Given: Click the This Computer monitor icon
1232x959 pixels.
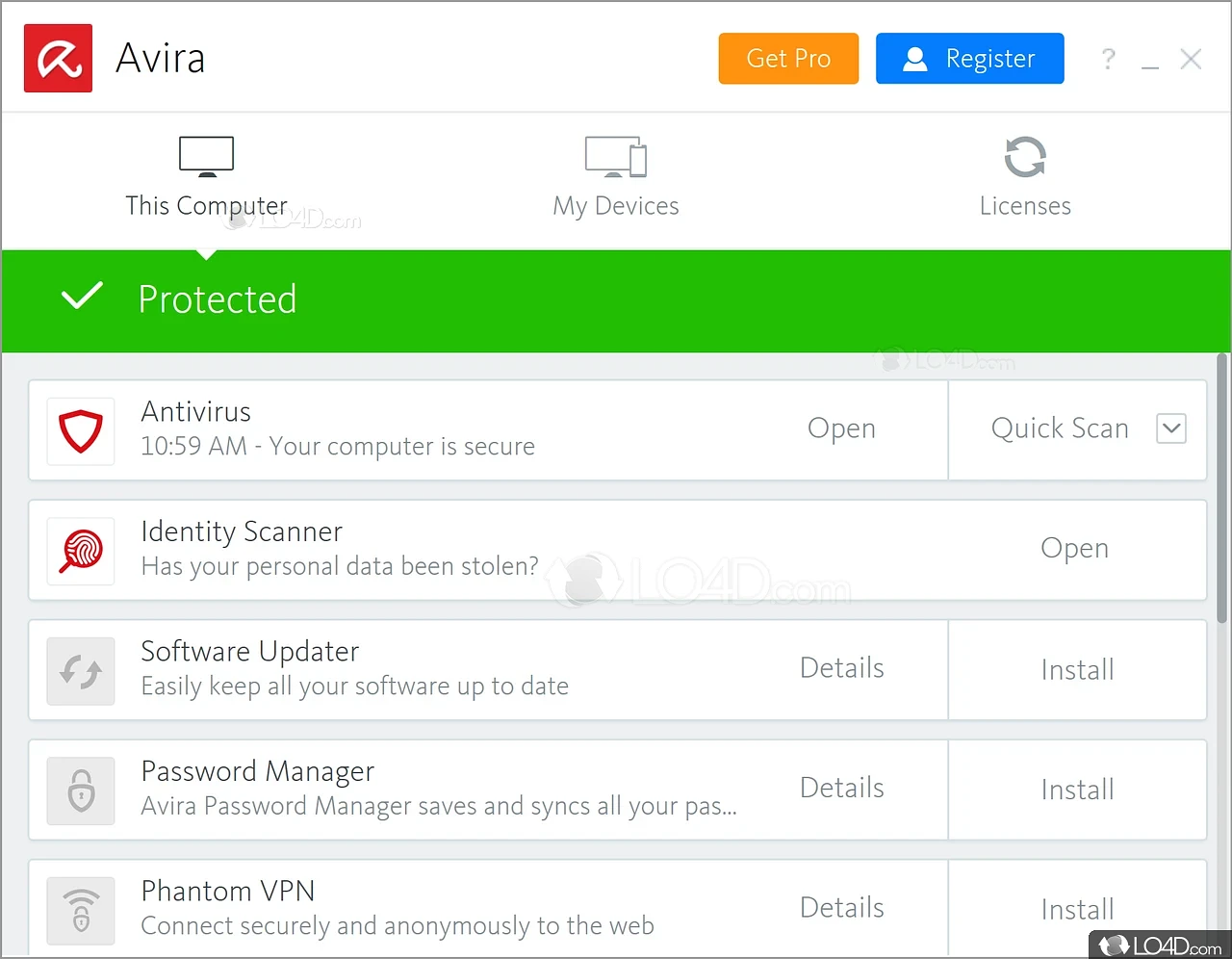Looking at the screenshot, I should point(206,157).
